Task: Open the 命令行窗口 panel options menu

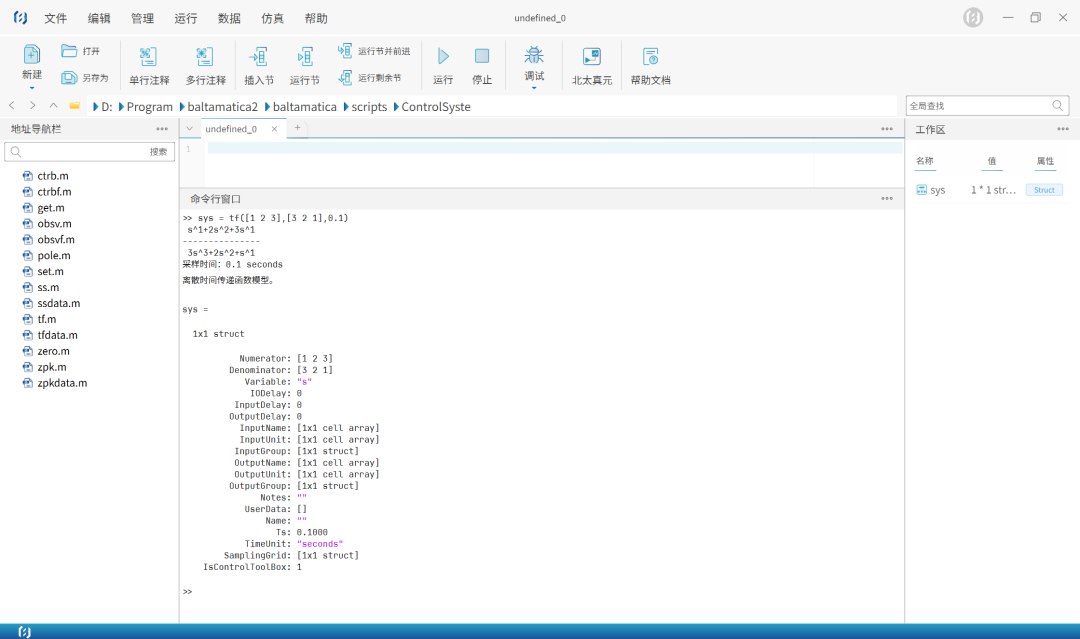Action: [886, 199]
